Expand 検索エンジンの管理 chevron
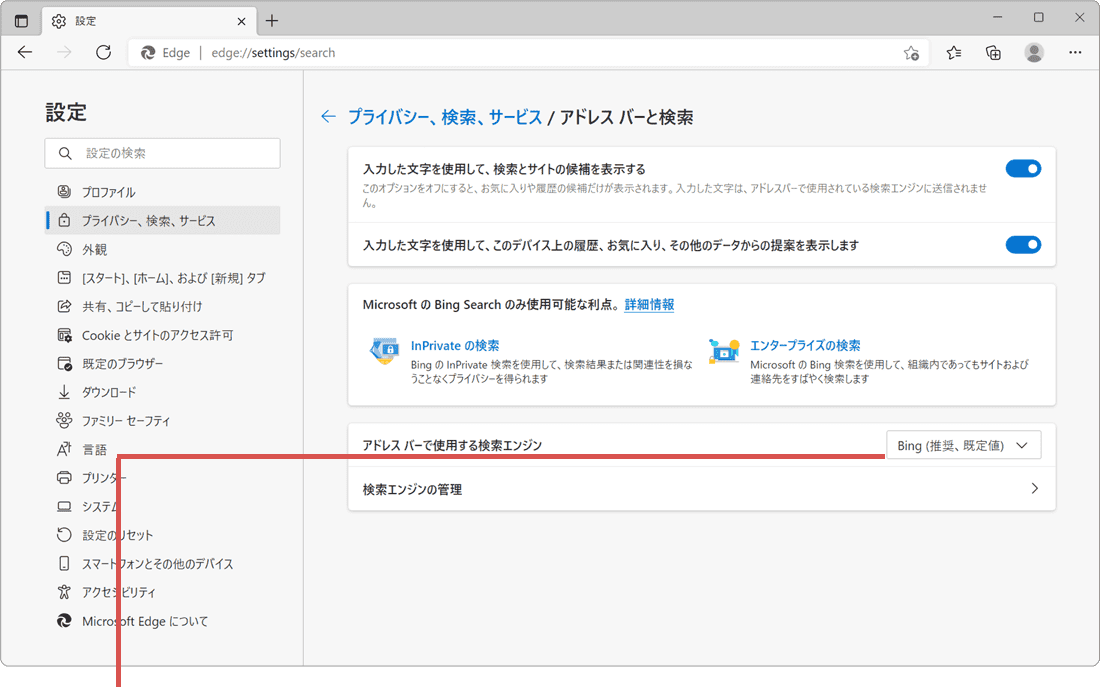 [1035, 488]
